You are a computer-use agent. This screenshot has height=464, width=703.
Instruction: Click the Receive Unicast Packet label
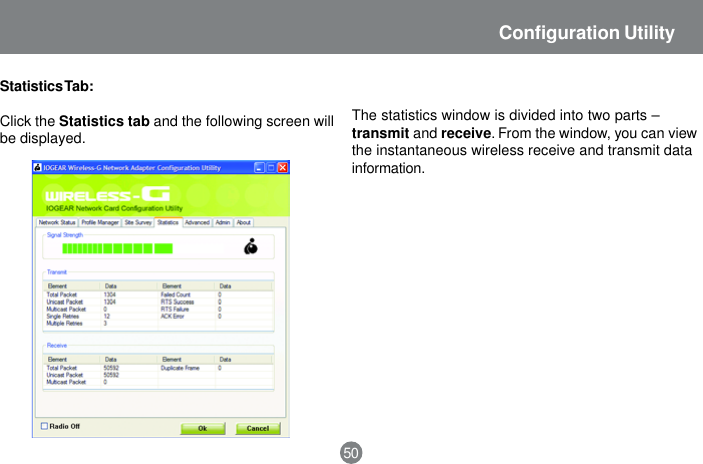point(65,375)
